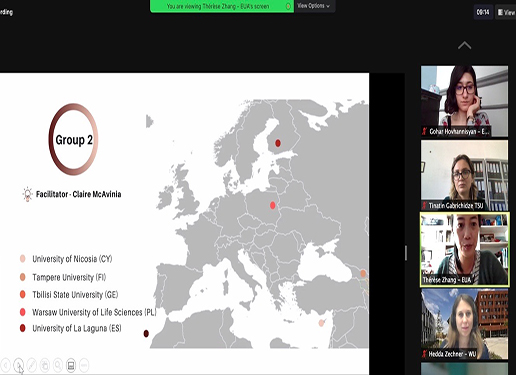This screenshot has width=516, height=375.
Task: Click the dark red marker on Finland
Action: click(x=278, y=143)
